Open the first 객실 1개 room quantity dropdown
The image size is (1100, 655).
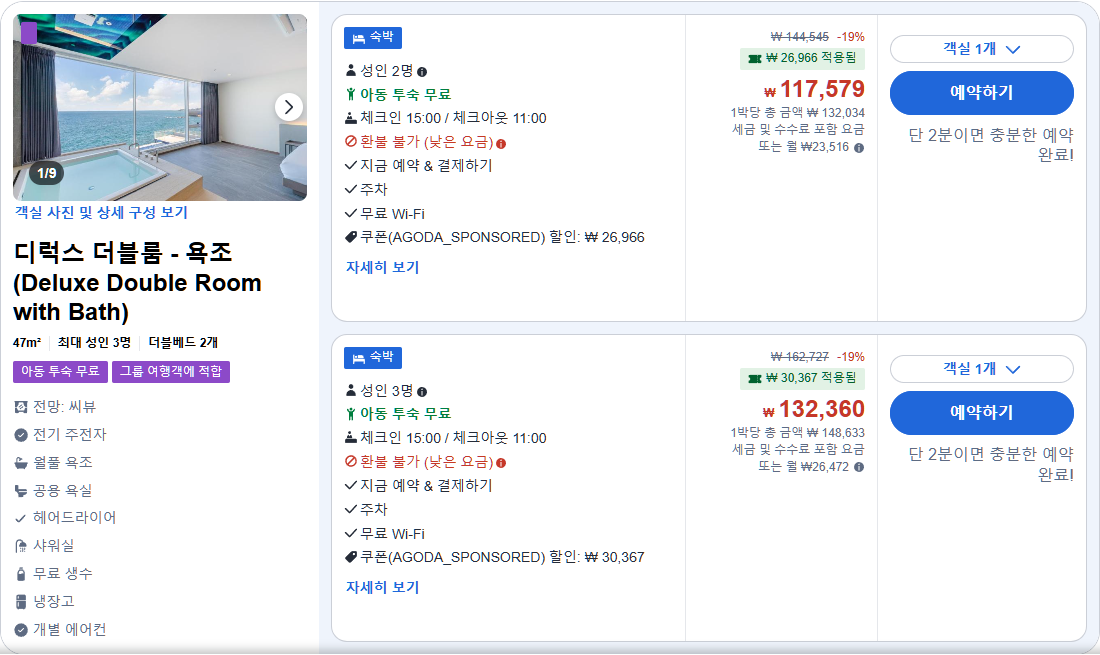coord(981,48)
